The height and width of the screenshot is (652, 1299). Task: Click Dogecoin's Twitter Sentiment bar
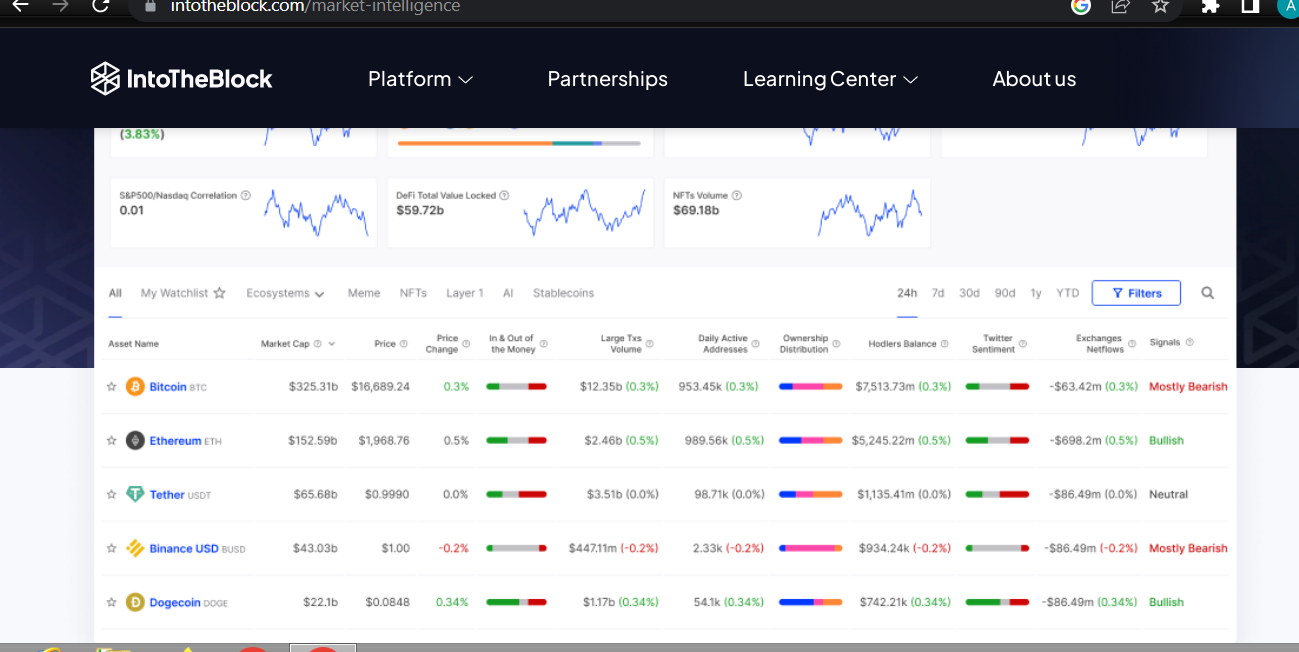[x=997, y=602]
